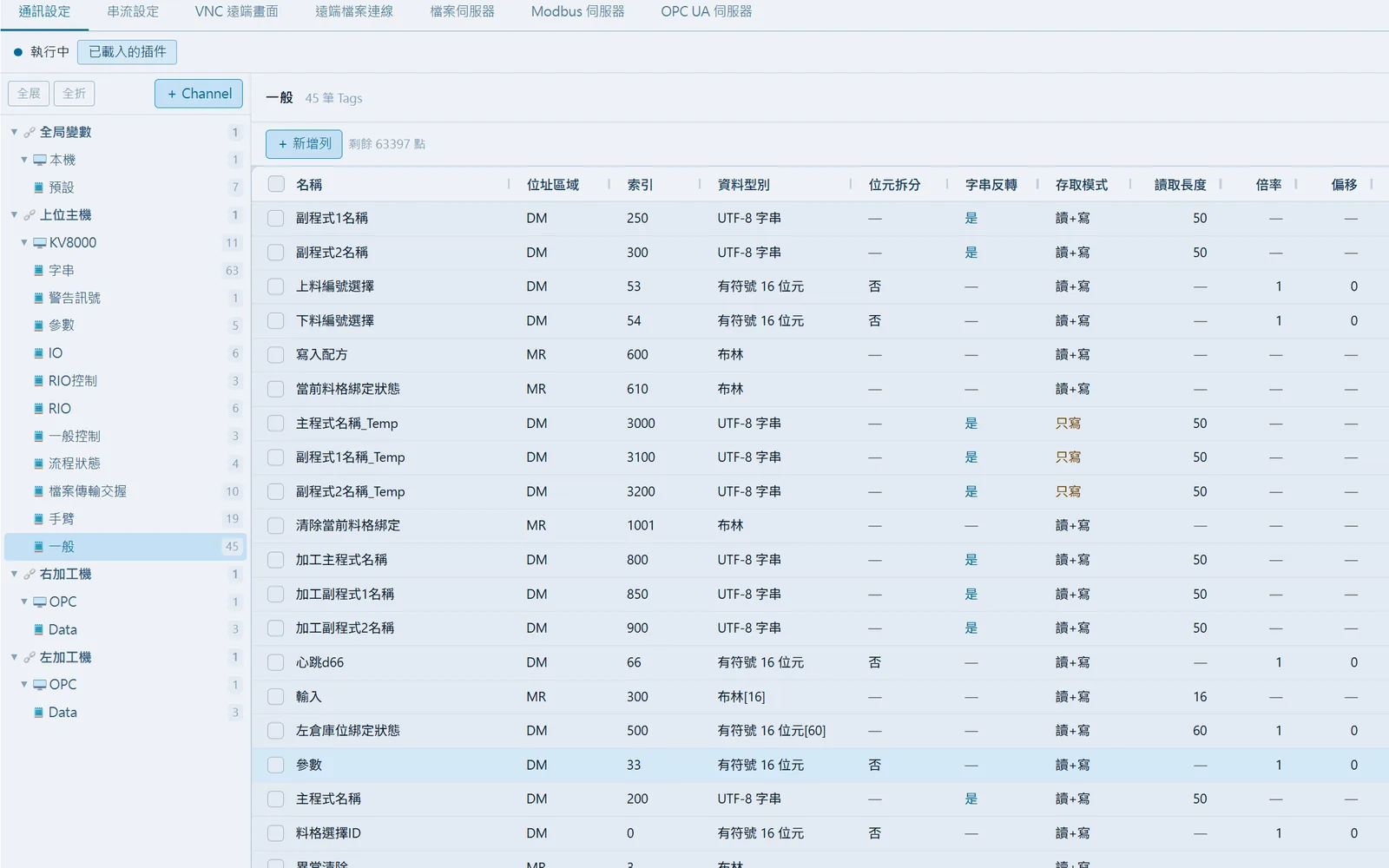This screenshot has width=1389, height=868.
Task: Collapse the 上位主機 channel node
Action: (x=14, y=215)
